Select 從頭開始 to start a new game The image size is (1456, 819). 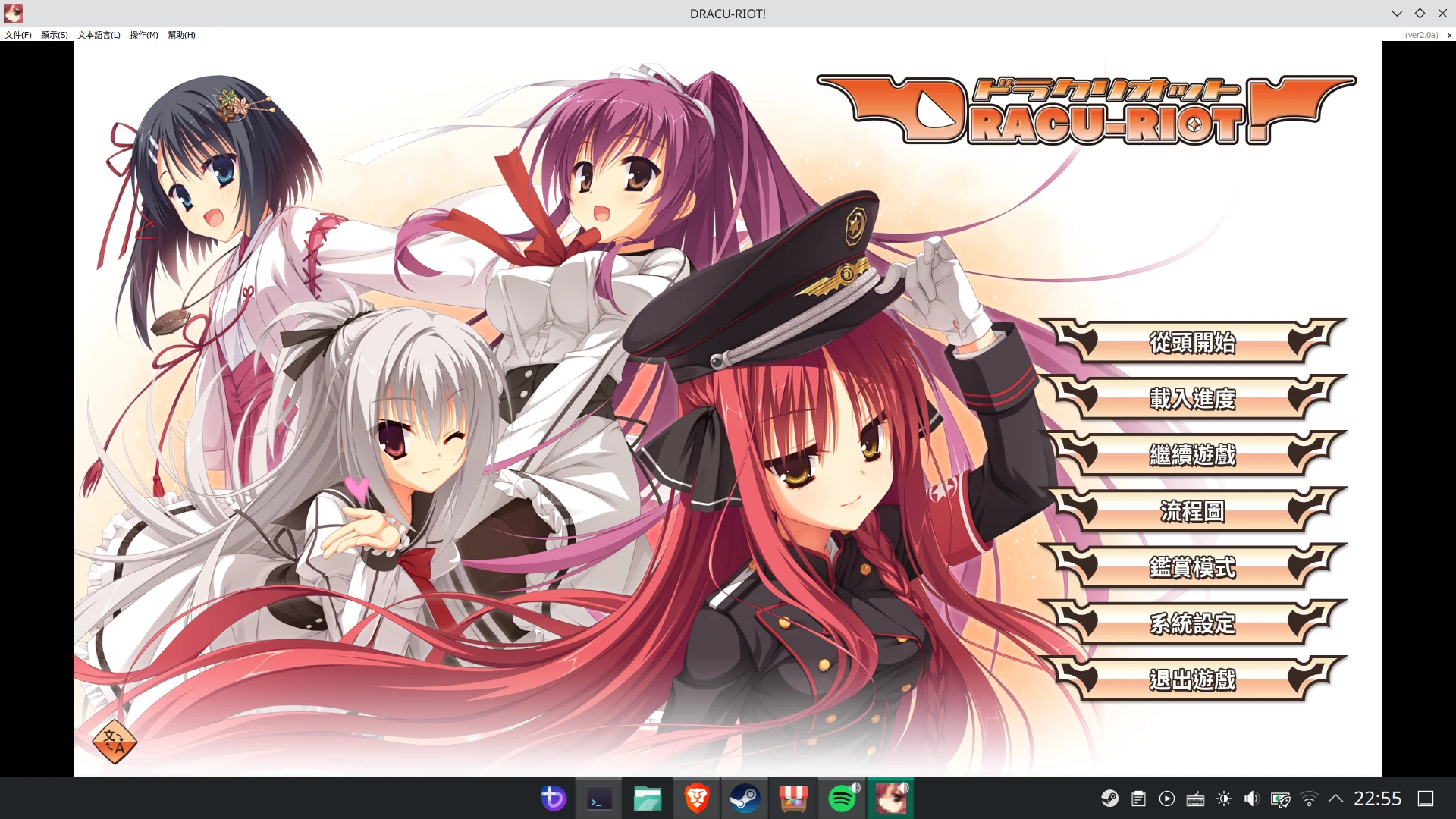click(x=1193, y=343)
